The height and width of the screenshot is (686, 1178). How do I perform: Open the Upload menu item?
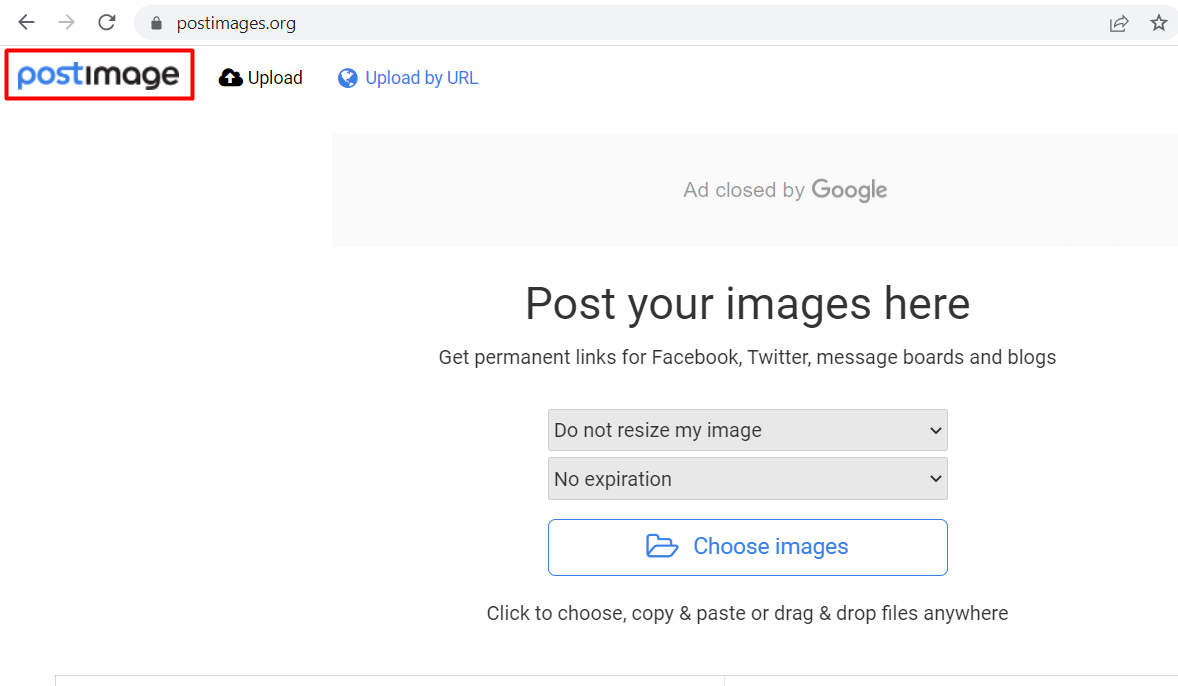tap(261, 78)
